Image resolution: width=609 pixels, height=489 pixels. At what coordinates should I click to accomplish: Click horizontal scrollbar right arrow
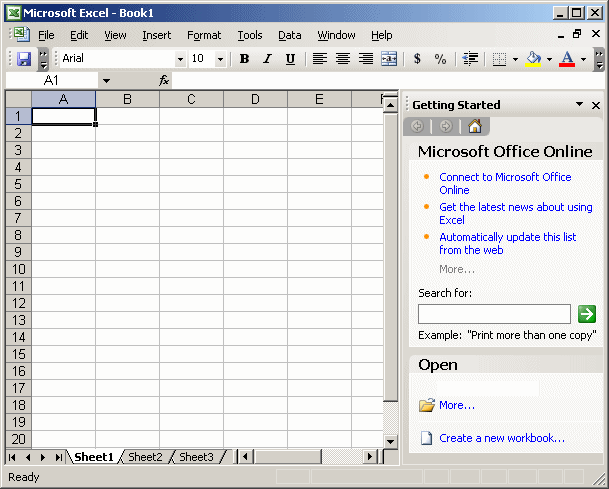point(370,456)
